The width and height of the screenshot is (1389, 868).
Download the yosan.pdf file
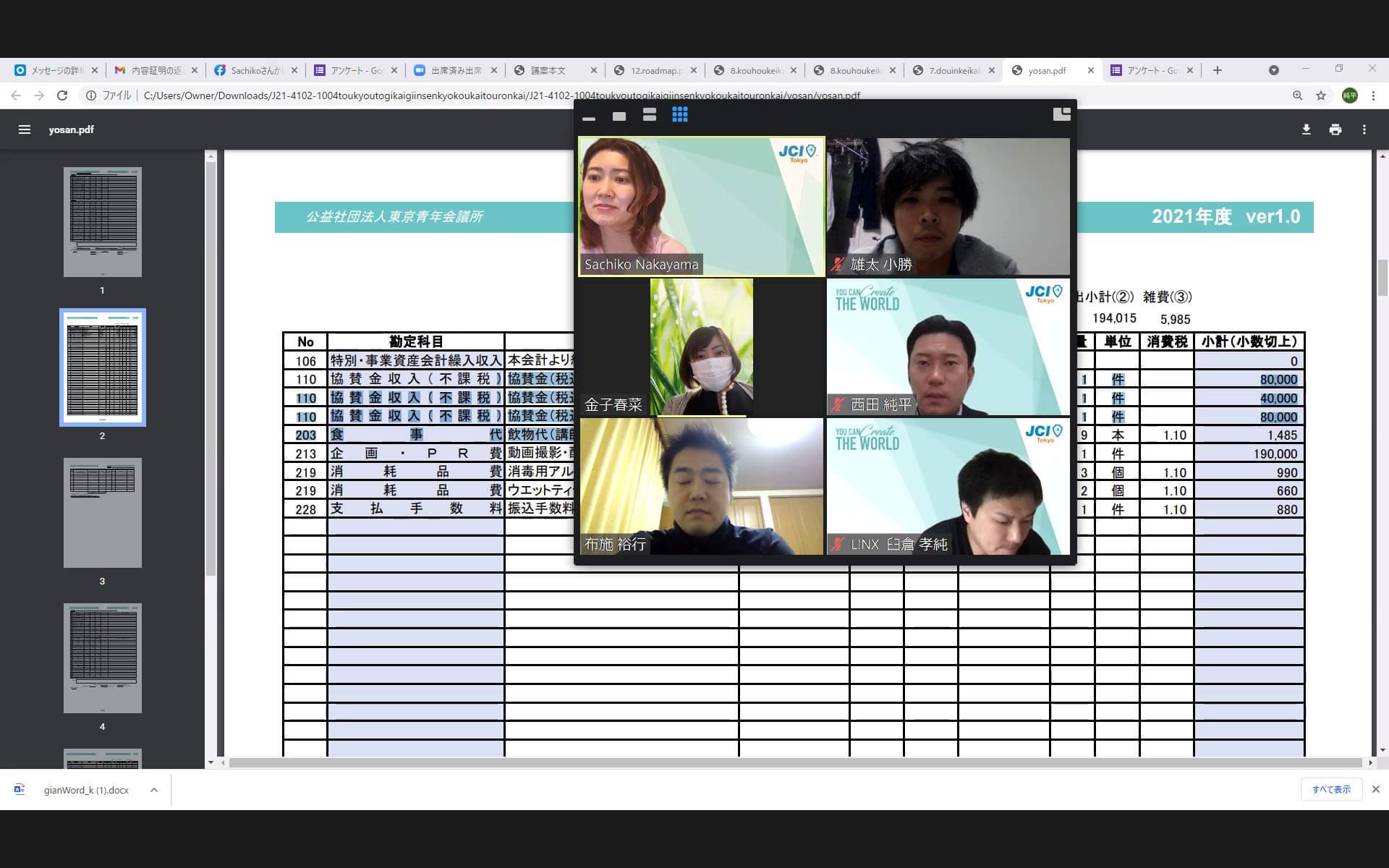[x=1306, y=129]
